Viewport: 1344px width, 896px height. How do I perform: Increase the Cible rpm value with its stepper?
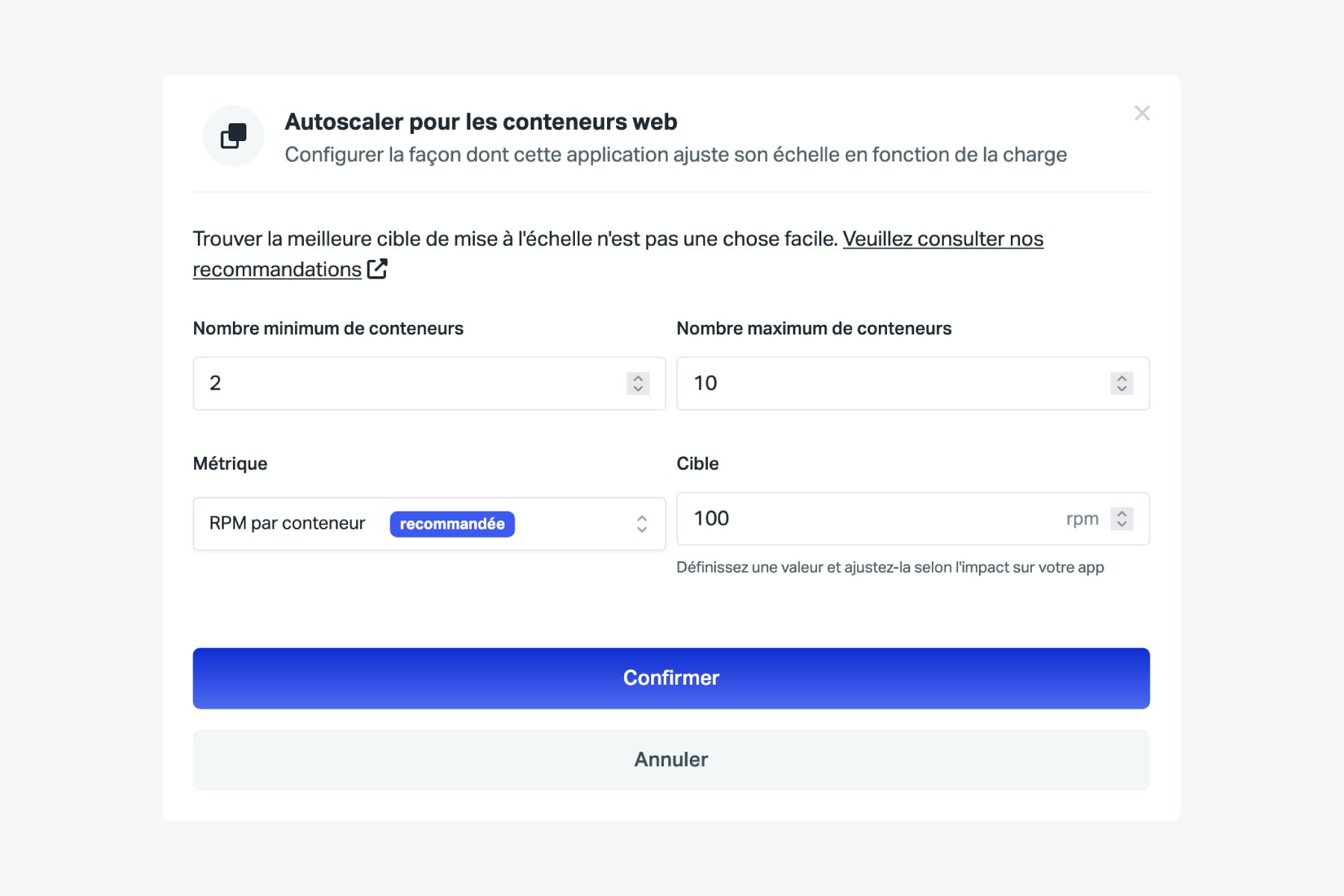click(x=1121, y=513)
